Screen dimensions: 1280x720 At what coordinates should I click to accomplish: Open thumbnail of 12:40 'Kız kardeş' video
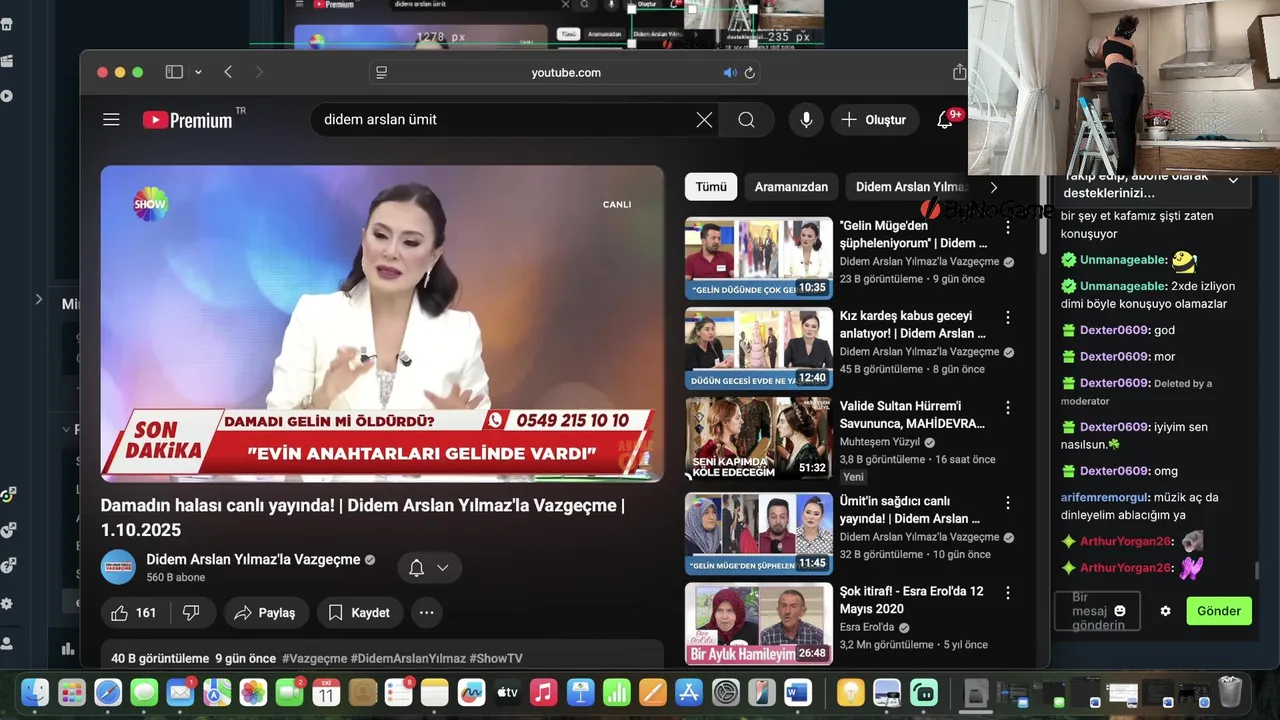click(x=758, y=348)
